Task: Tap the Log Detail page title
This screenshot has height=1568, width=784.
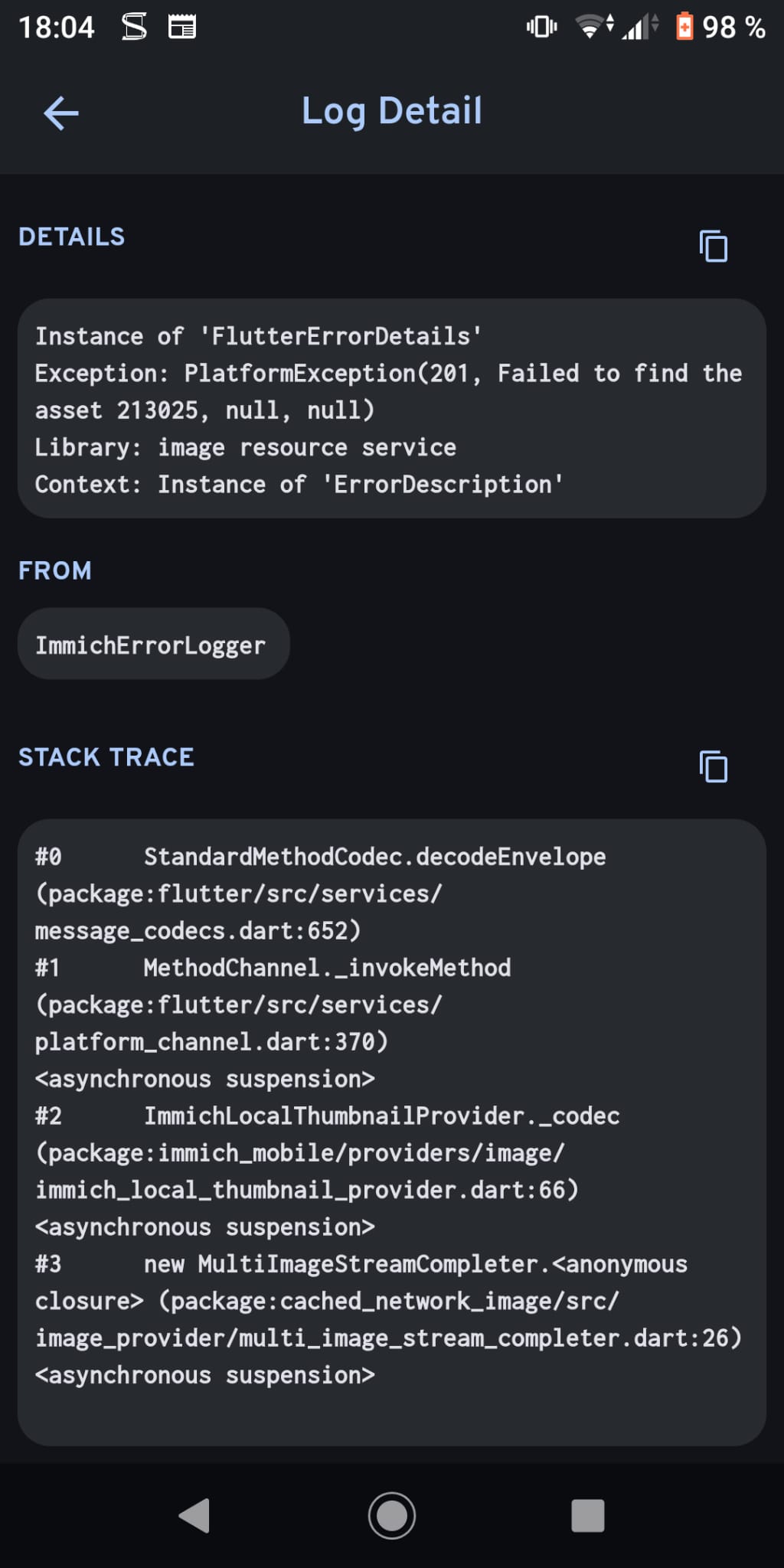Action: tap(392, 111)
